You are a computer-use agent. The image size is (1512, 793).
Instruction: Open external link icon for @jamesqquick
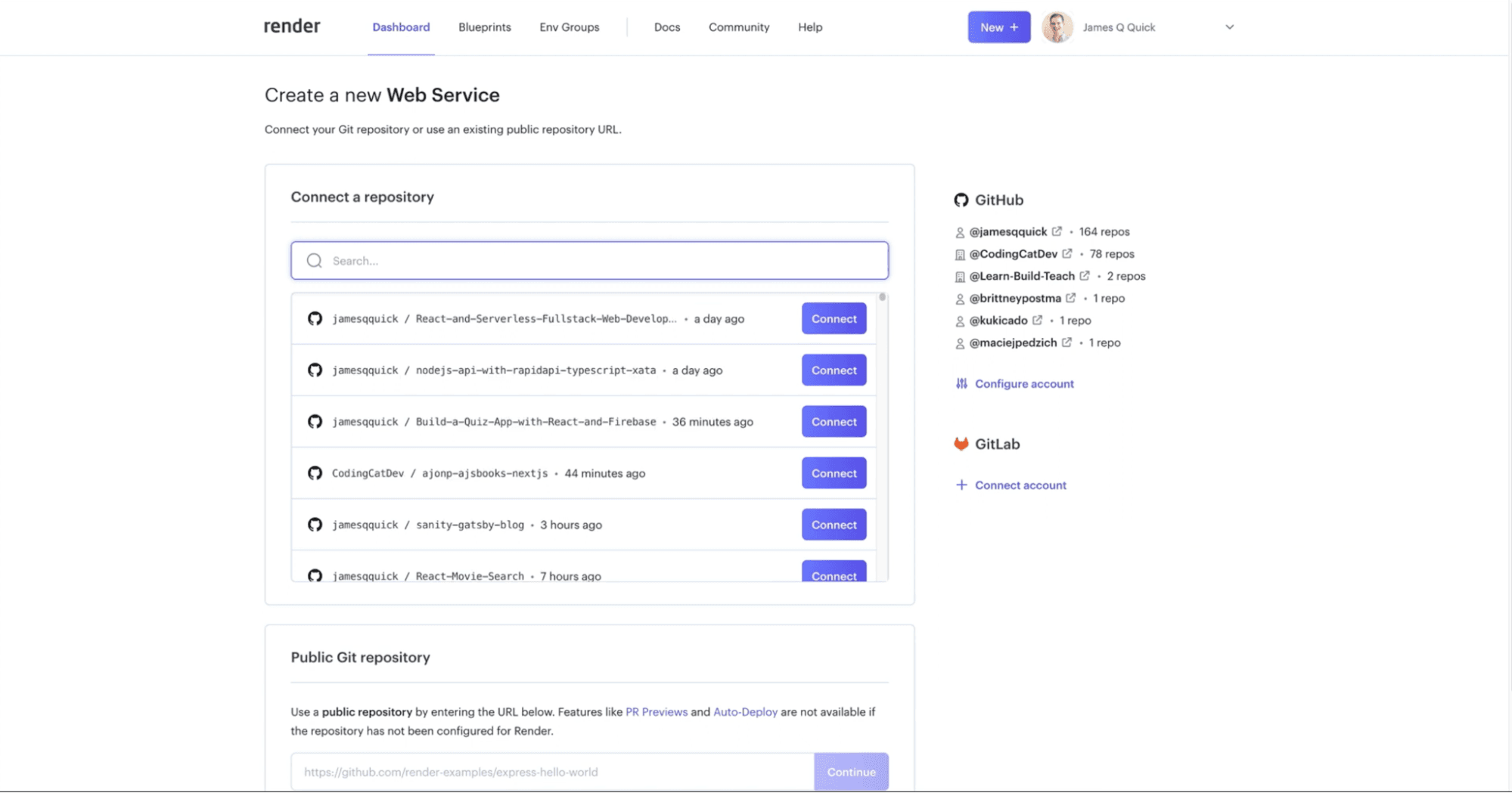coord(1057,231)
